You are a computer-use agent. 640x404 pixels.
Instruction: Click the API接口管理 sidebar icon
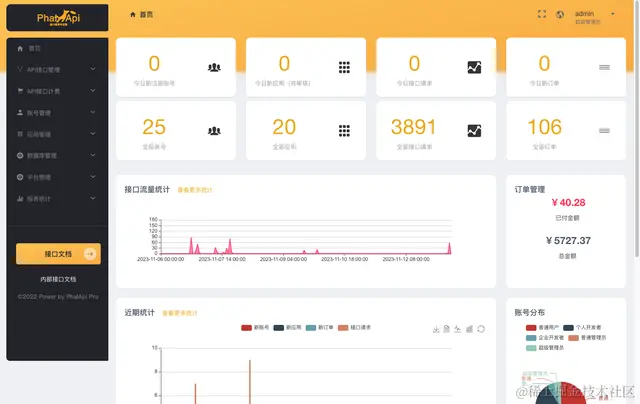20,69
